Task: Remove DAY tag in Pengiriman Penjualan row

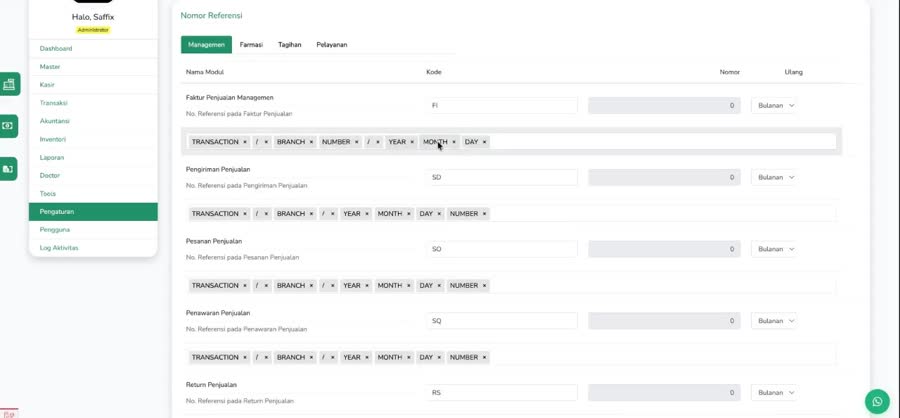Action: click(x=439, y=214)
